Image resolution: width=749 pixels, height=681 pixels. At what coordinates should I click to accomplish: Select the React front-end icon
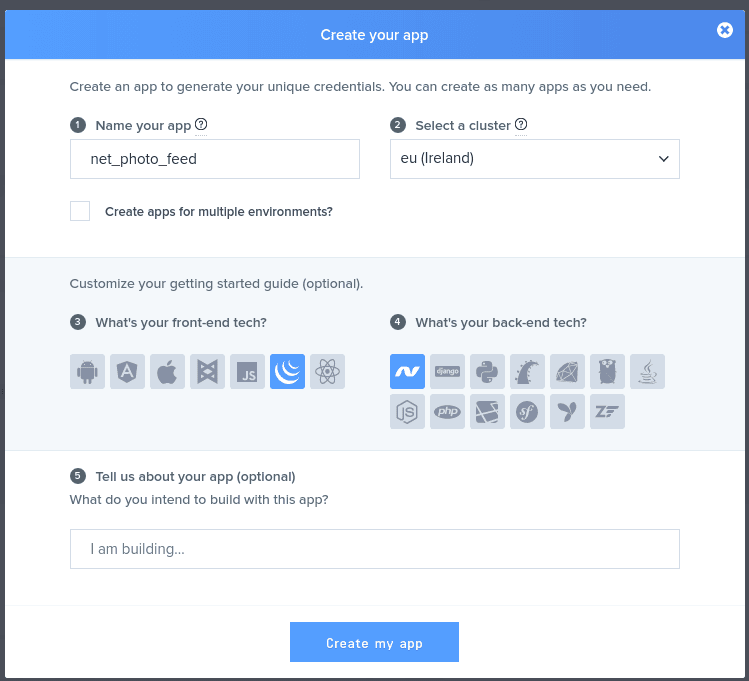pyautogui.click(x=327, y=372)
